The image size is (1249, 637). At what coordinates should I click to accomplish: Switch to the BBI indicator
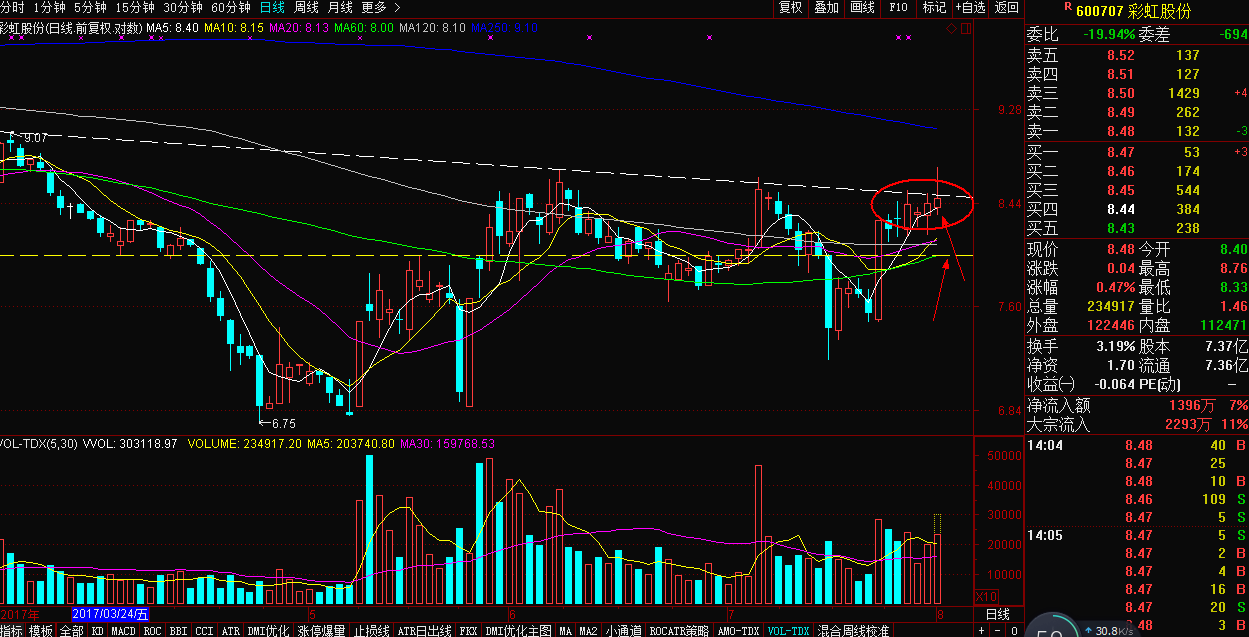tap(179, 631)
